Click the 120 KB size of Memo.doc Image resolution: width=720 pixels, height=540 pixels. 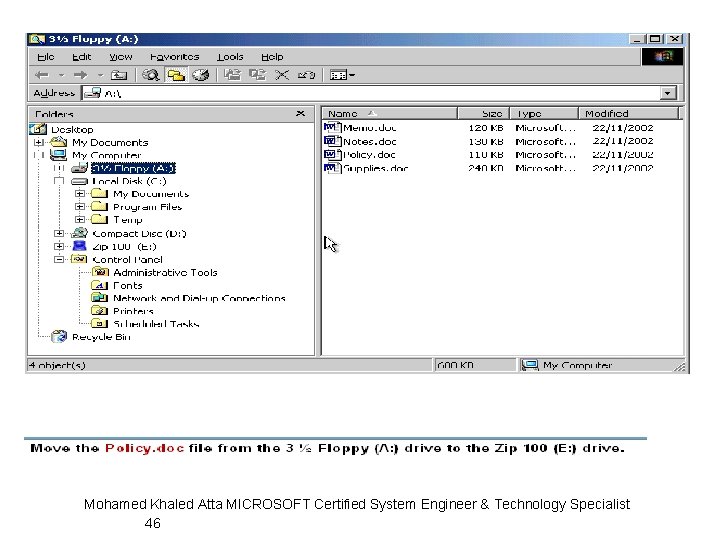tap(486, 128)
